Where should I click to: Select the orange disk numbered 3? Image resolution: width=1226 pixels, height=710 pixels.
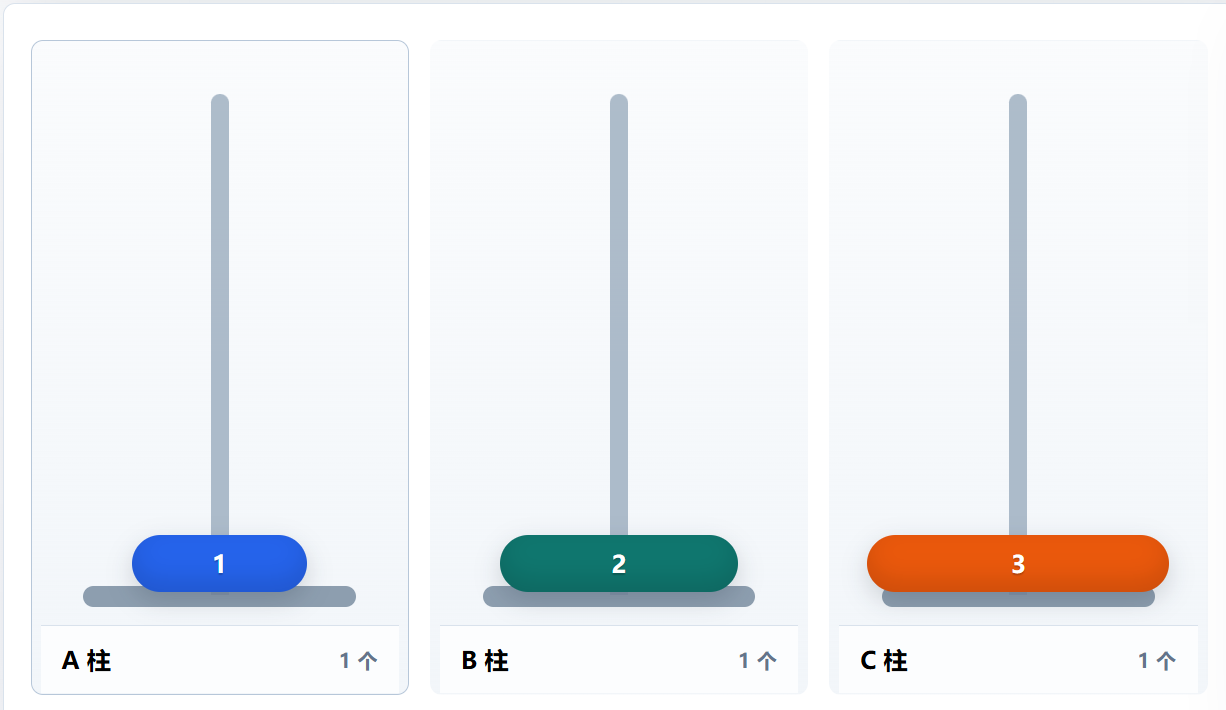pos(1018,563)
